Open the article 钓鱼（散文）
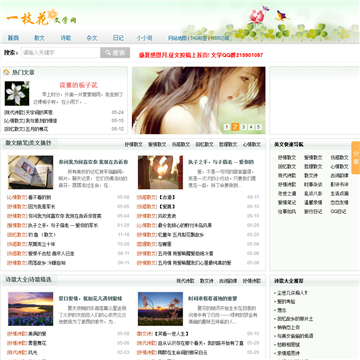This screenshot has height=360, width=360. 42,235
